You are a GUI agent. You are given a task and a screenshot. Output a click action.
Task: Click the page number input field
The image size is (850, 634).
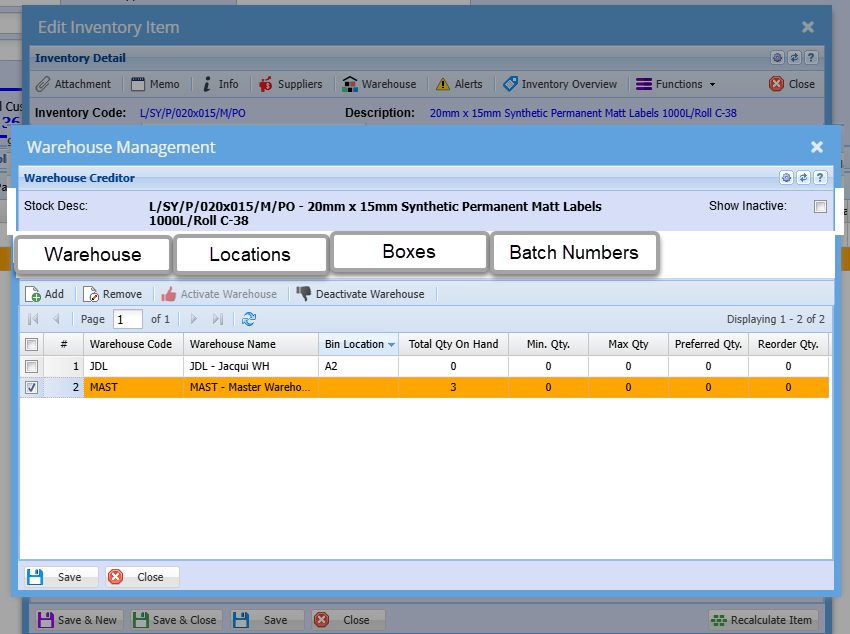tap(127, 319)
